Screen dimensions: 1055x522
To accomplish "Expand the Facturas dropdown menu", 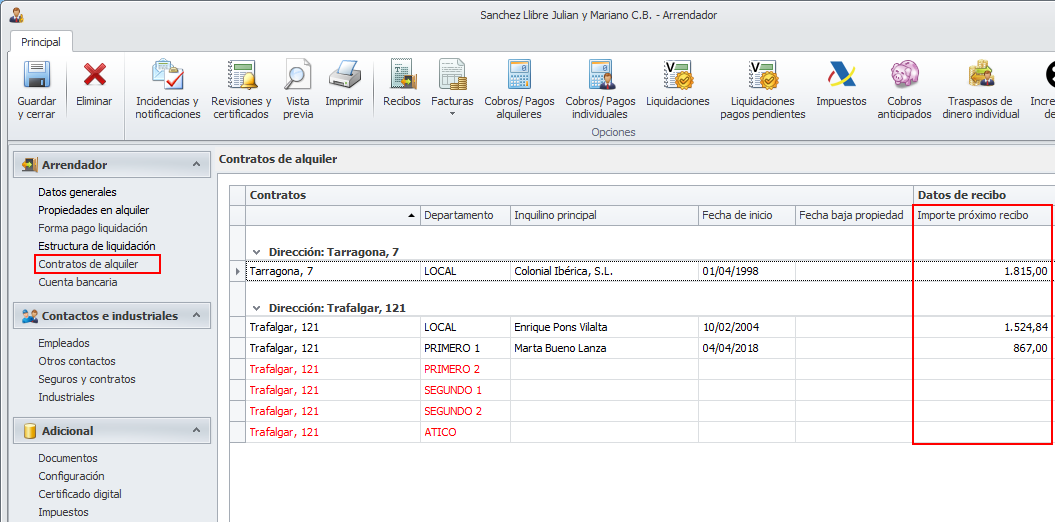I will tap(452, 113).
